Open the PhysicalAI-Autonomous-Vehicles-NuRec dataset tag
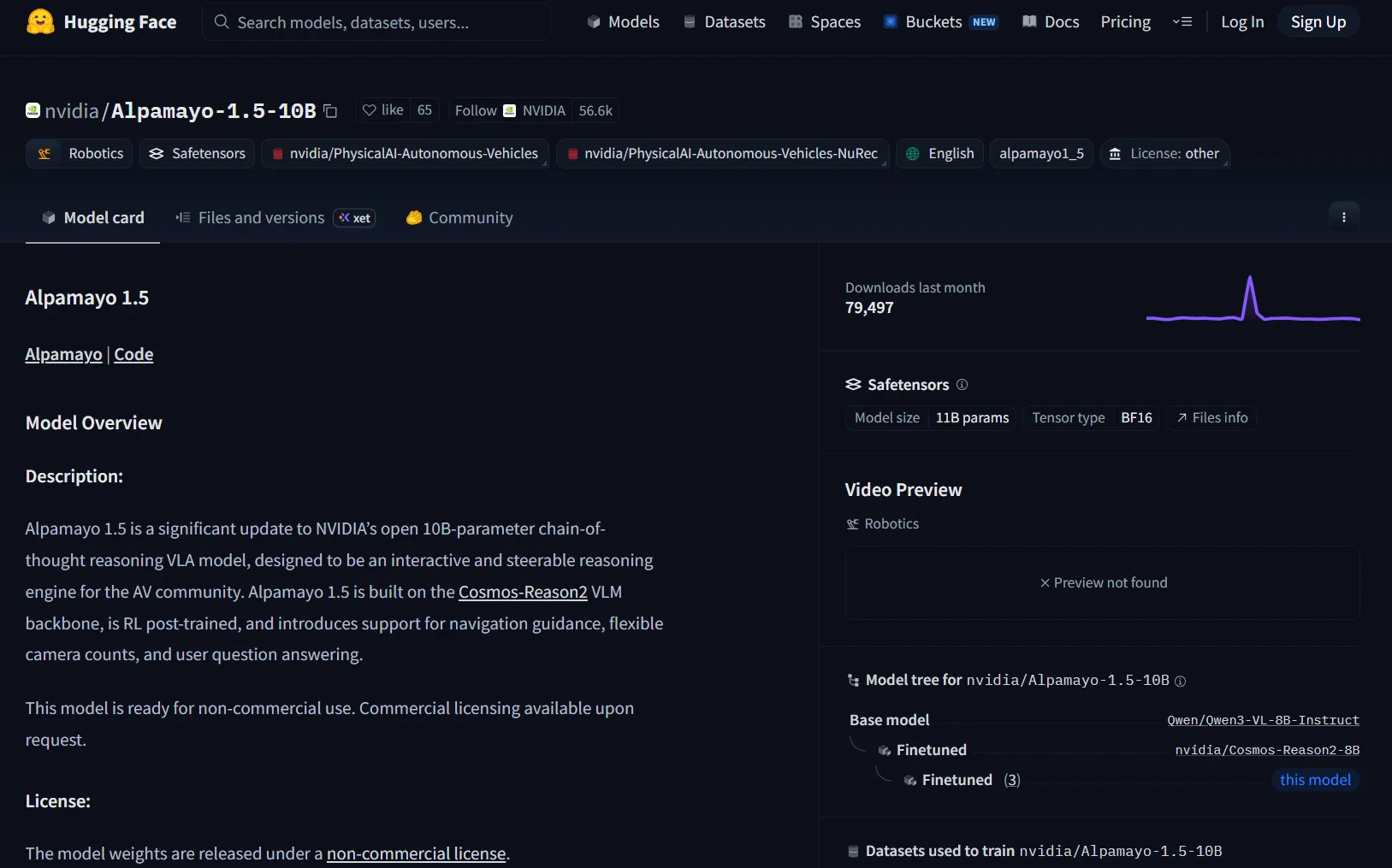 pyautogui.click(x=723, y=154)
